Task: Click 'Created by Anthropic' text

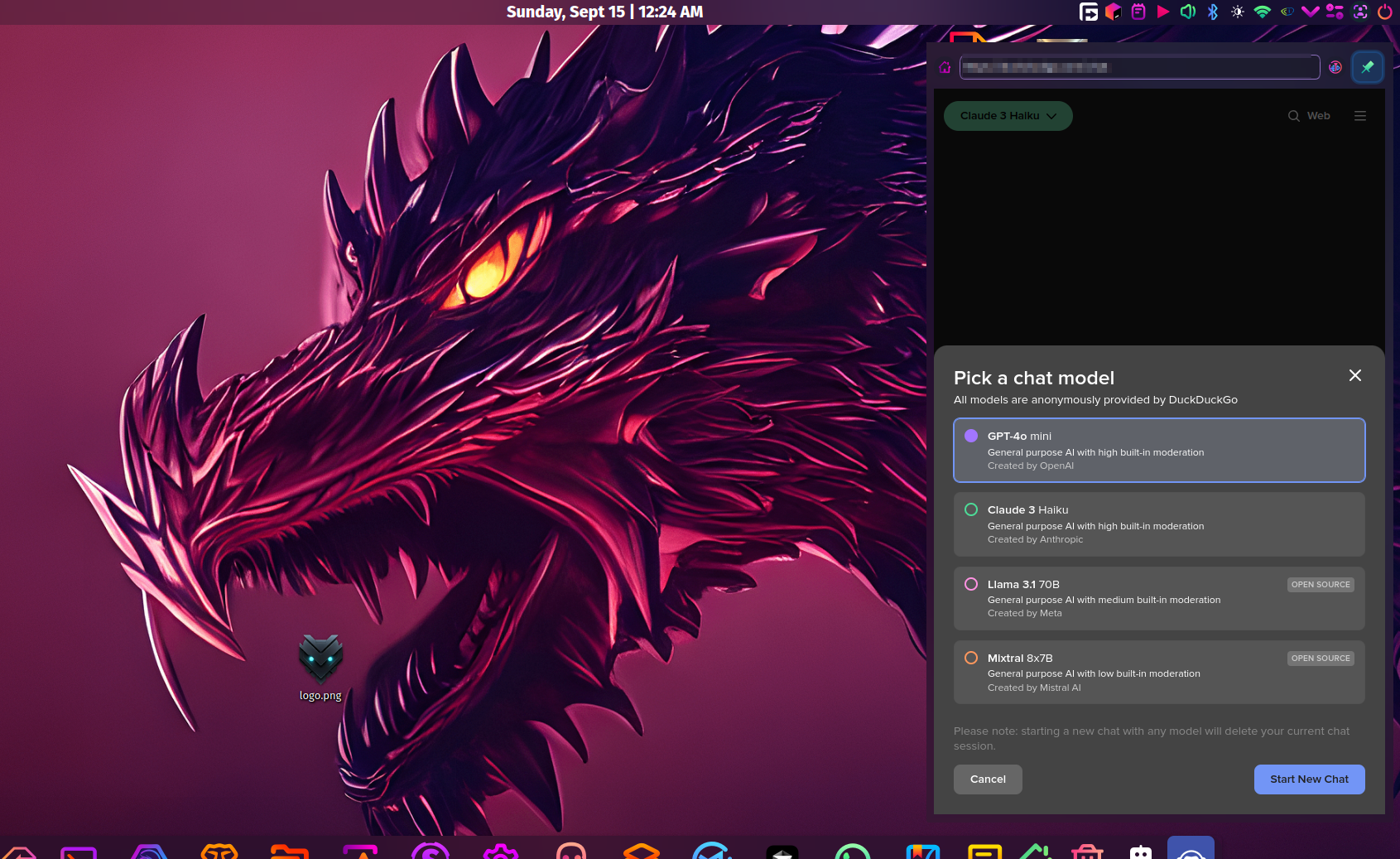Action: (1035, 539)
